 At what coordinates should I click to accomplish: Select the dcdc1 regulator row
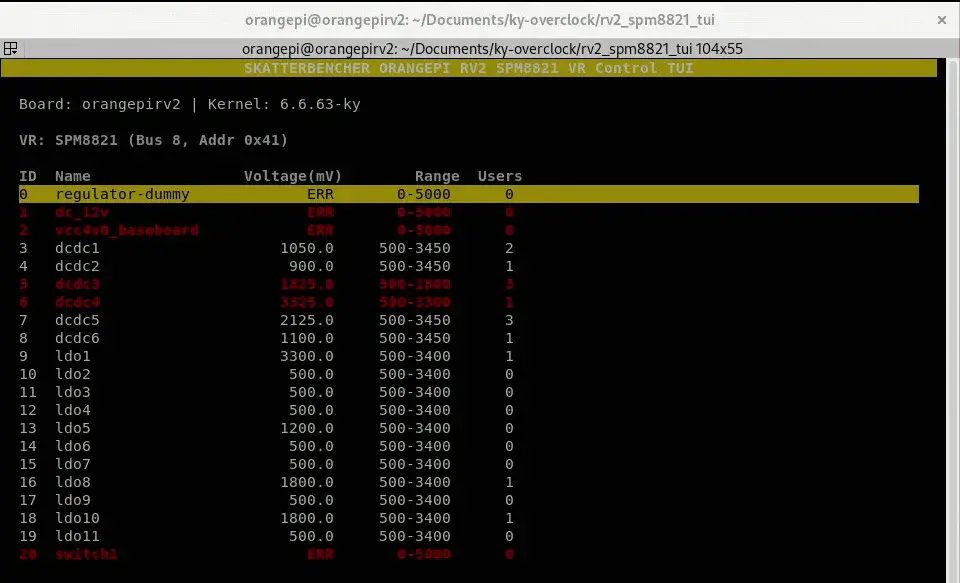(x=78, y=248)
